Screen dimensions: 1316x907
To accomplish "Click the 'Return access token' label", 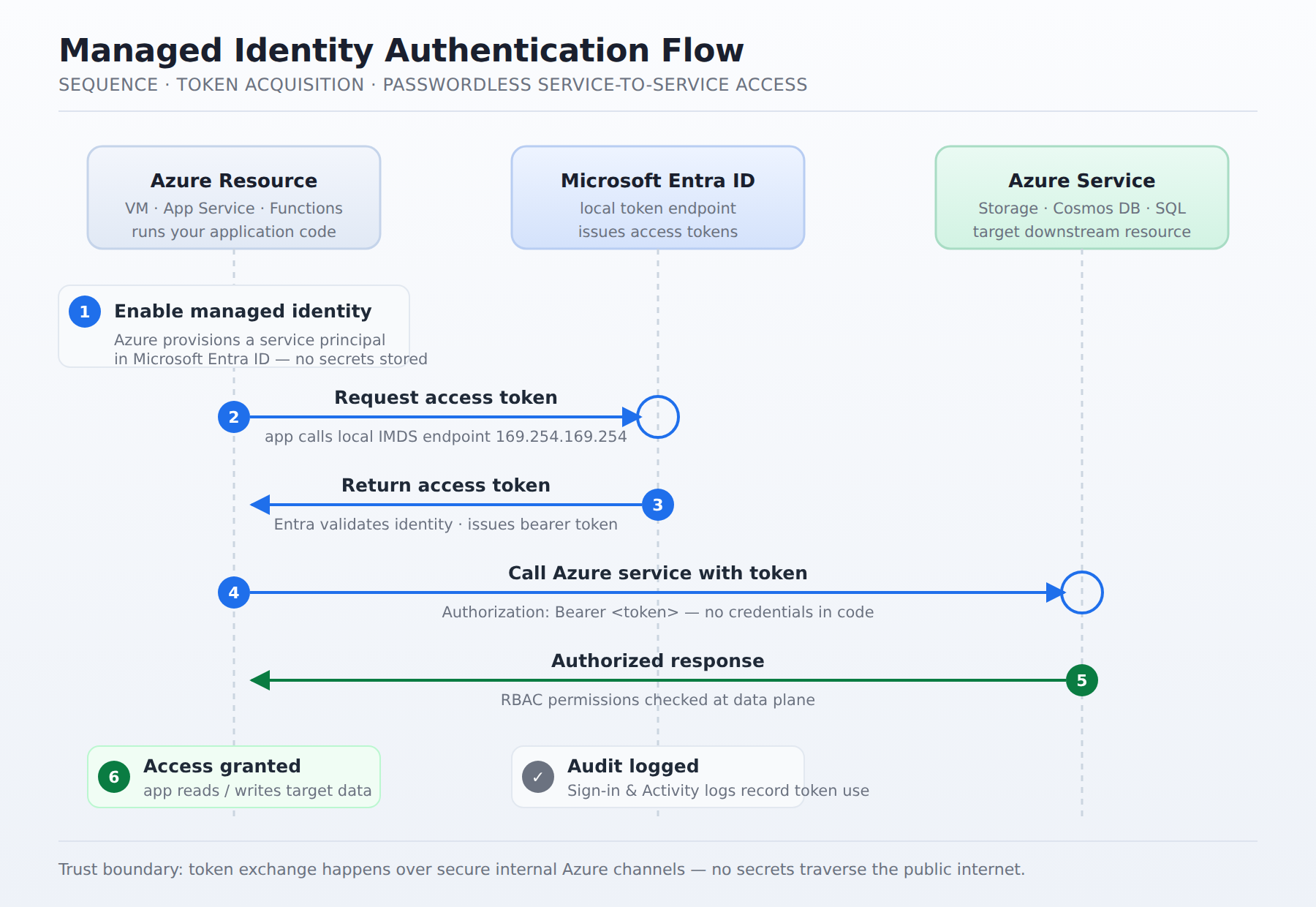I will click(x=446, y=485).
